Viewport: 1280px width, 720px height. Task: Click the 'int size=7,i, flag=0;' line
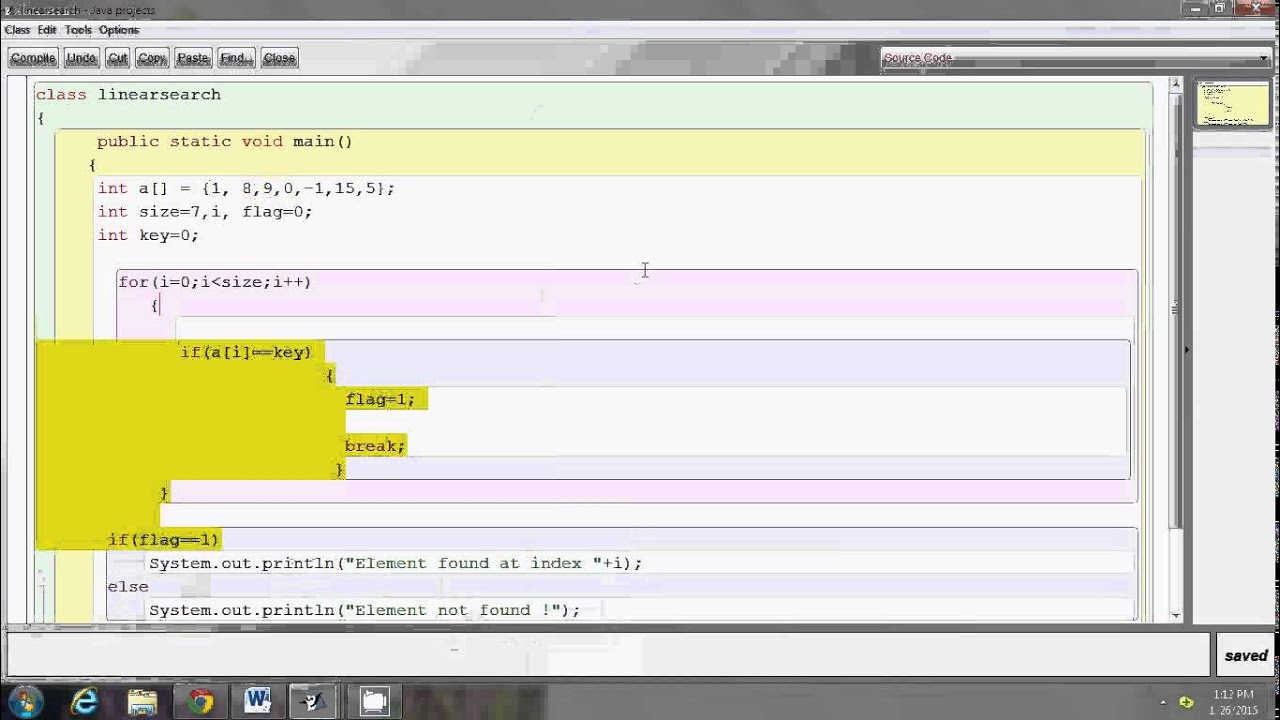pos(205,212)
